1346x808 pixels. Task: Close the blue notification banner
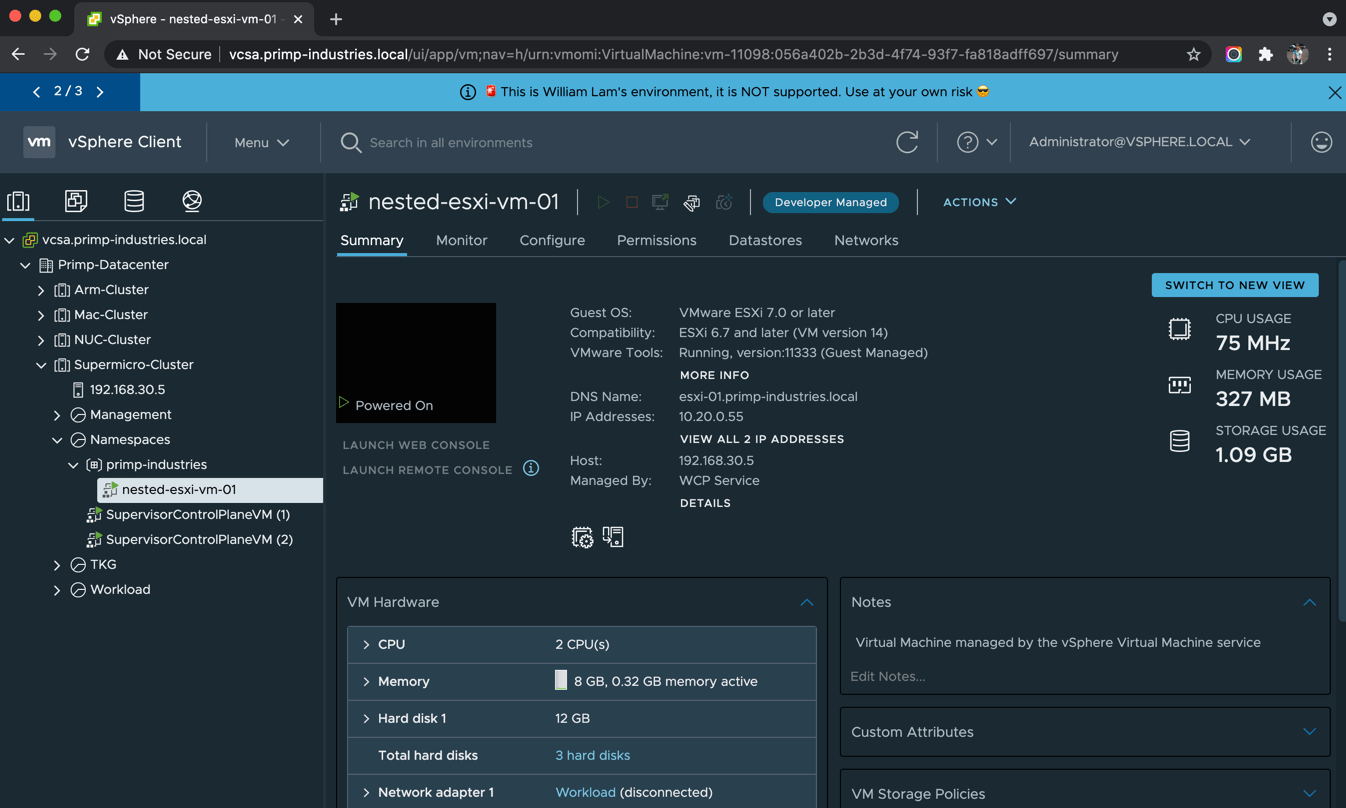coord(1335,92)
